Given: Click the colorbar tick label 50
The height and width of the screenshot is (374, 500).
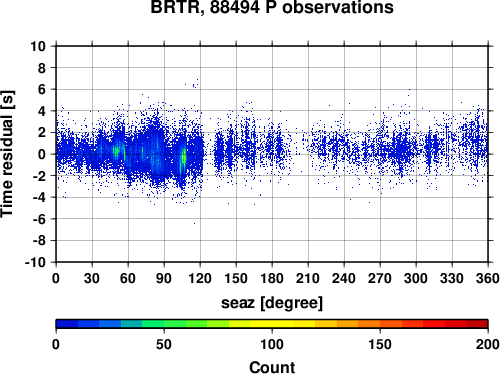Looking at the screenshot, I should click(164, 344).
